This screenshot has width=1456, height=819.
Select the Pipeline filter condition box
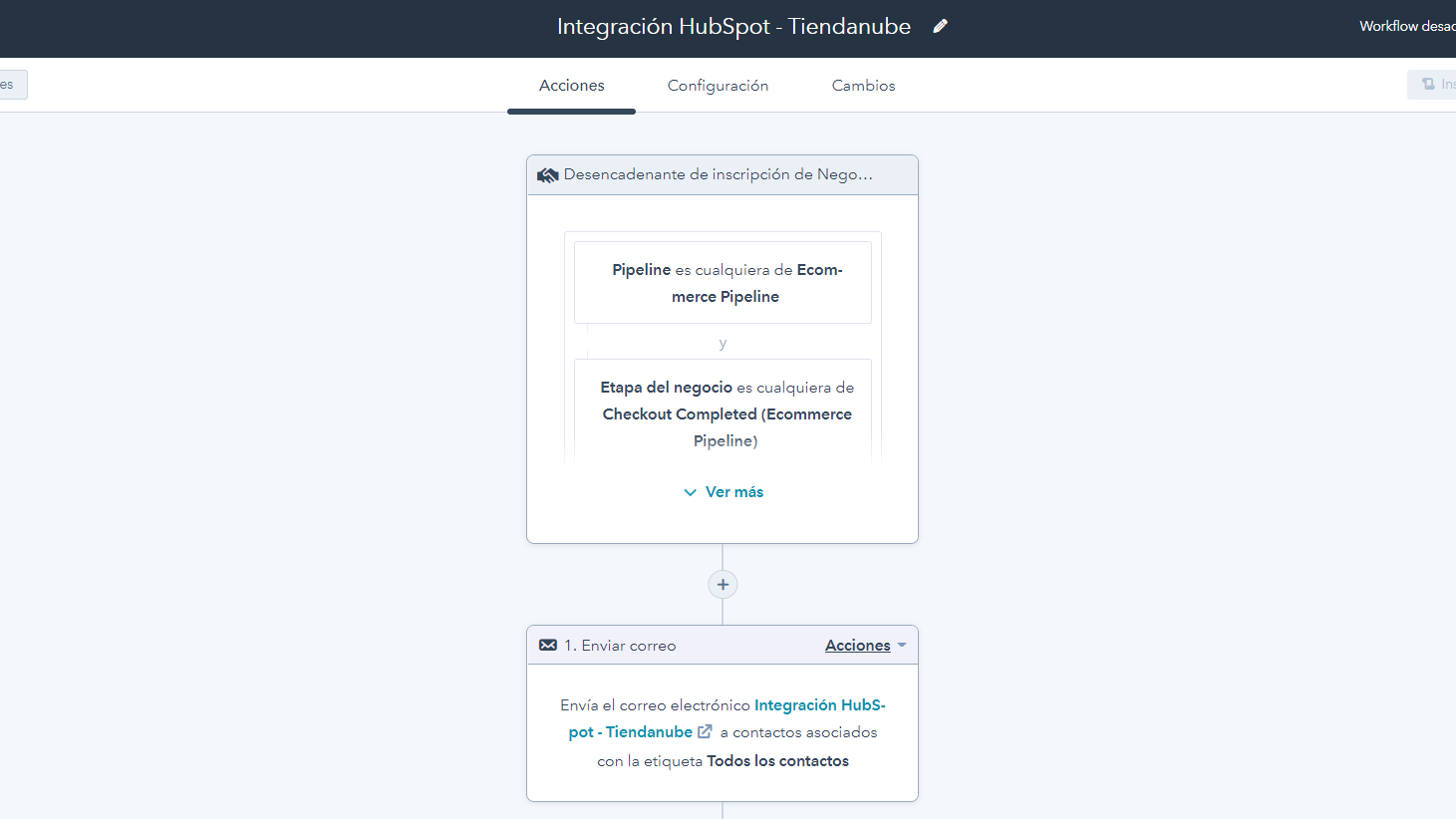tap(723, 283)
